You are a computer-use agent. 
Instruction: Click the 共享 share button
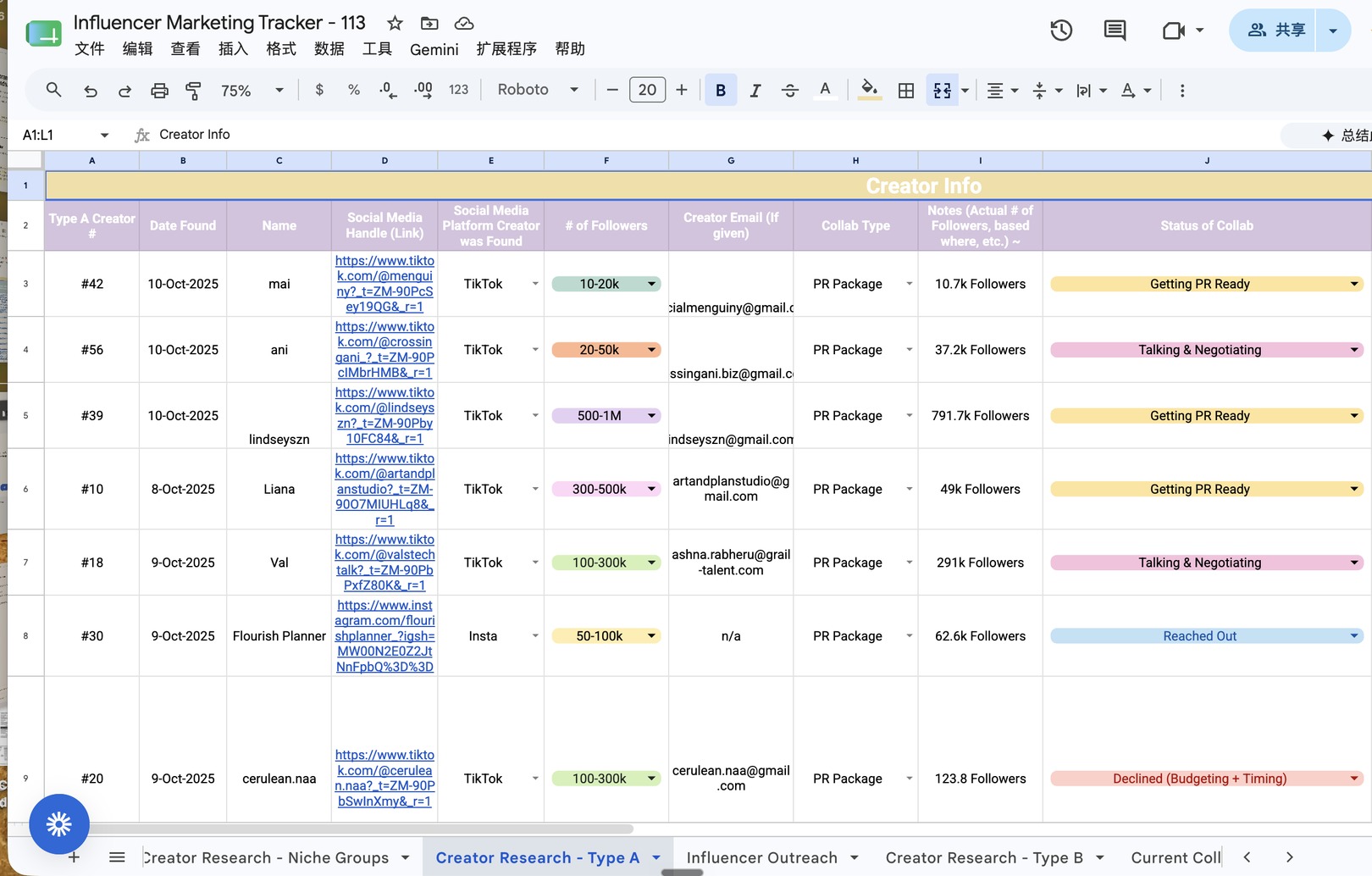[1272, 30]
